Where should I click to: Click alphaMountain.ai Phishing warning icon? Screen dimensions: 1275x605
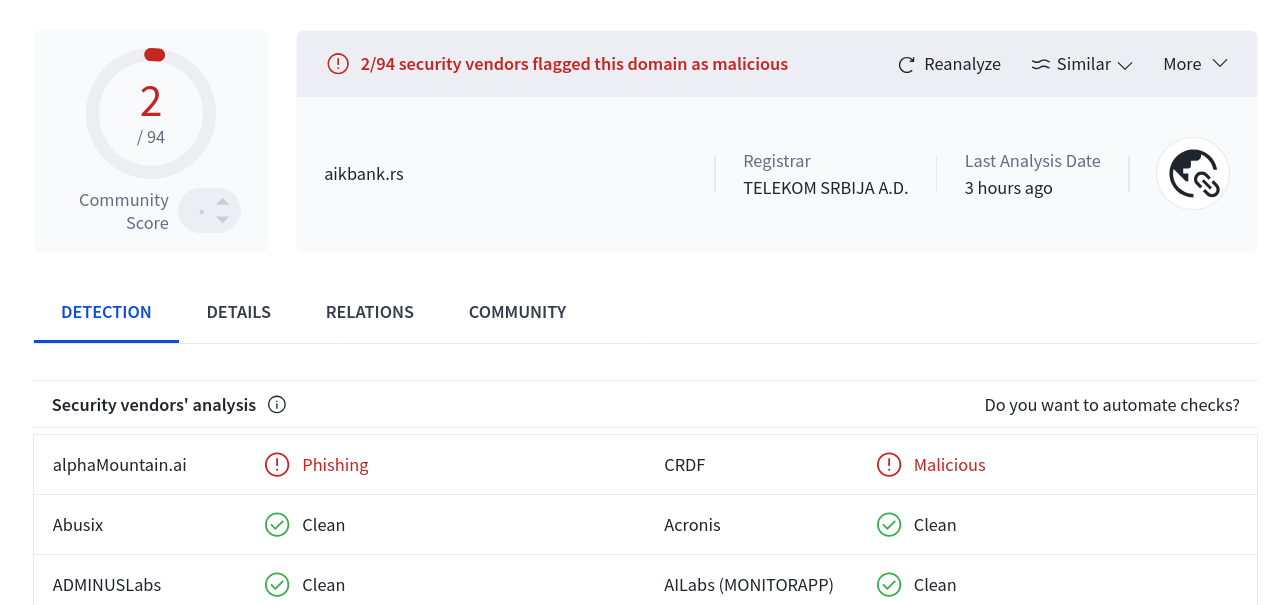[277, 465]
